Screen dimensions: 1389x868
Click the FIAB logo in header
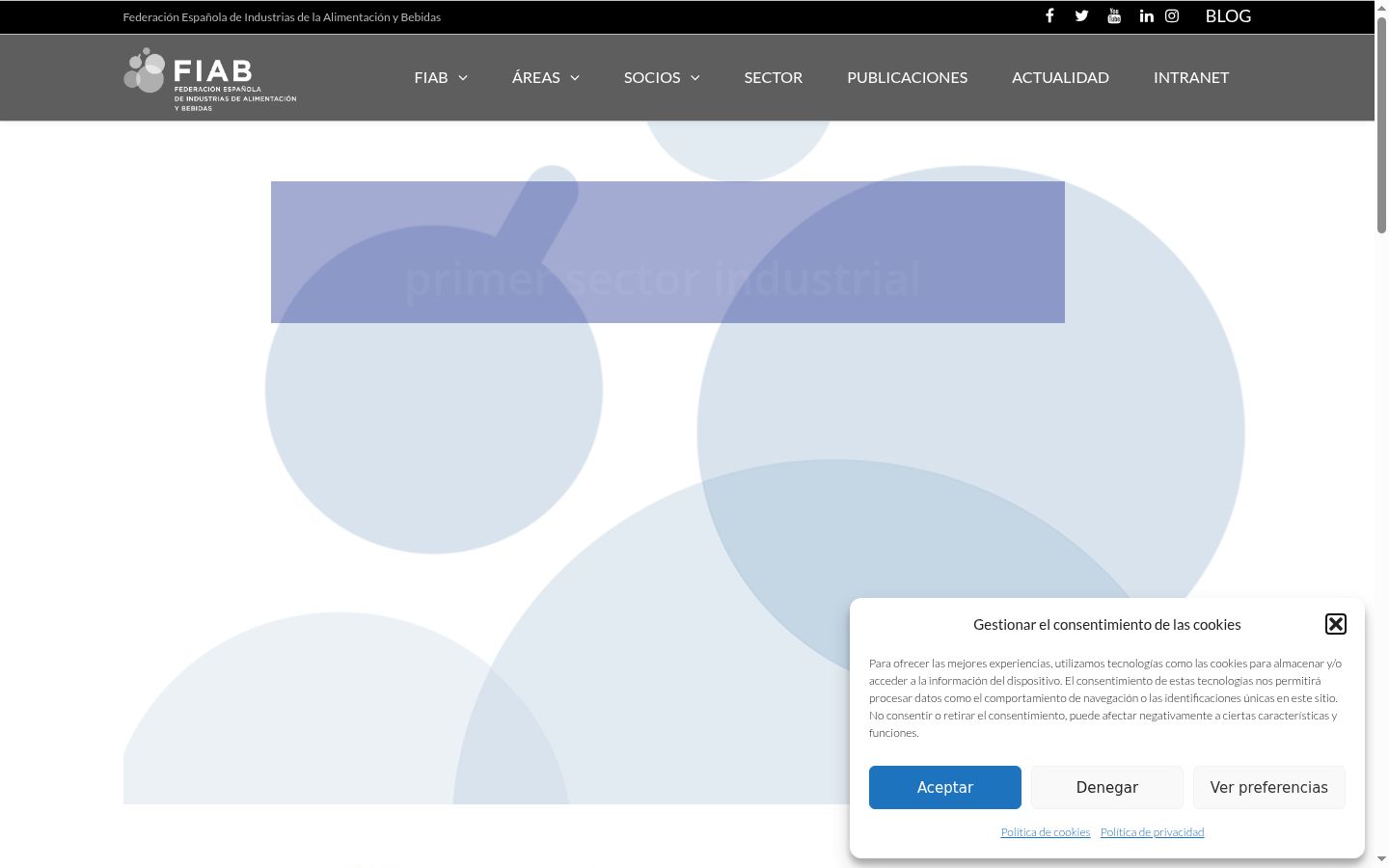pos(210,79)
